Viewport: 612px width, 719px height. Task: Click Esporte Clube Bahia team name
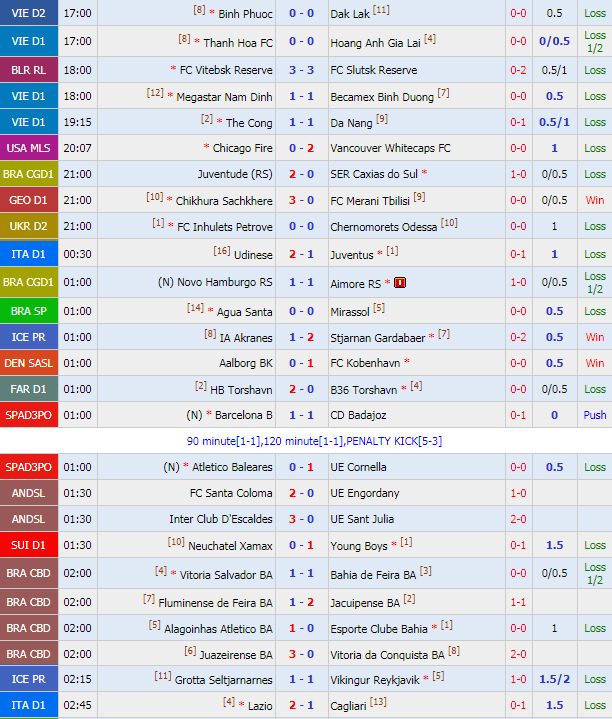tap(379, 629)
